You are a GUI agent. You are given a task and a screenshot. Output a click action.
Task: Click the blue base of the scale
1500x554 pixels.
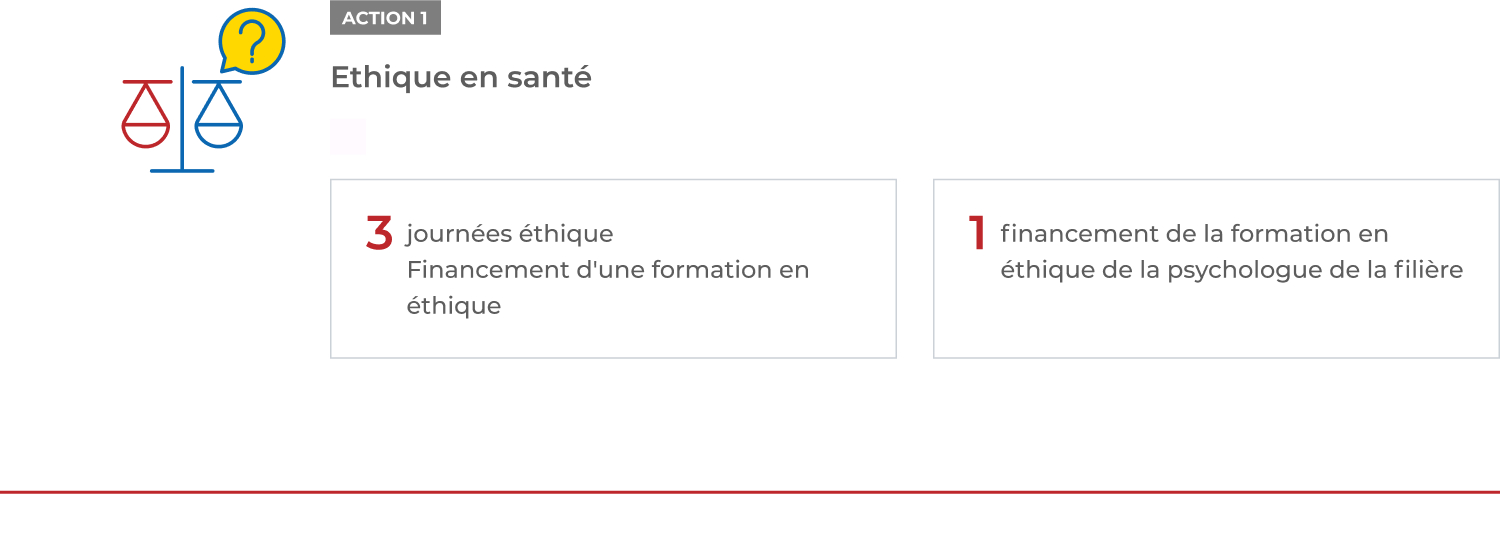(x=182, y=171)
